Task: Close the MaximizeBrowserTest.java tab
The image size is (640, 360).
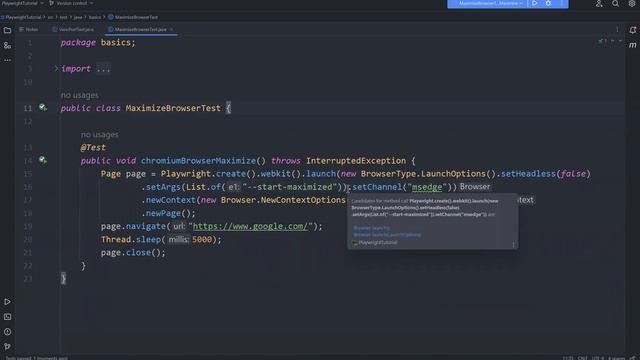Action: pyautogui.click(x=171, y=29)
